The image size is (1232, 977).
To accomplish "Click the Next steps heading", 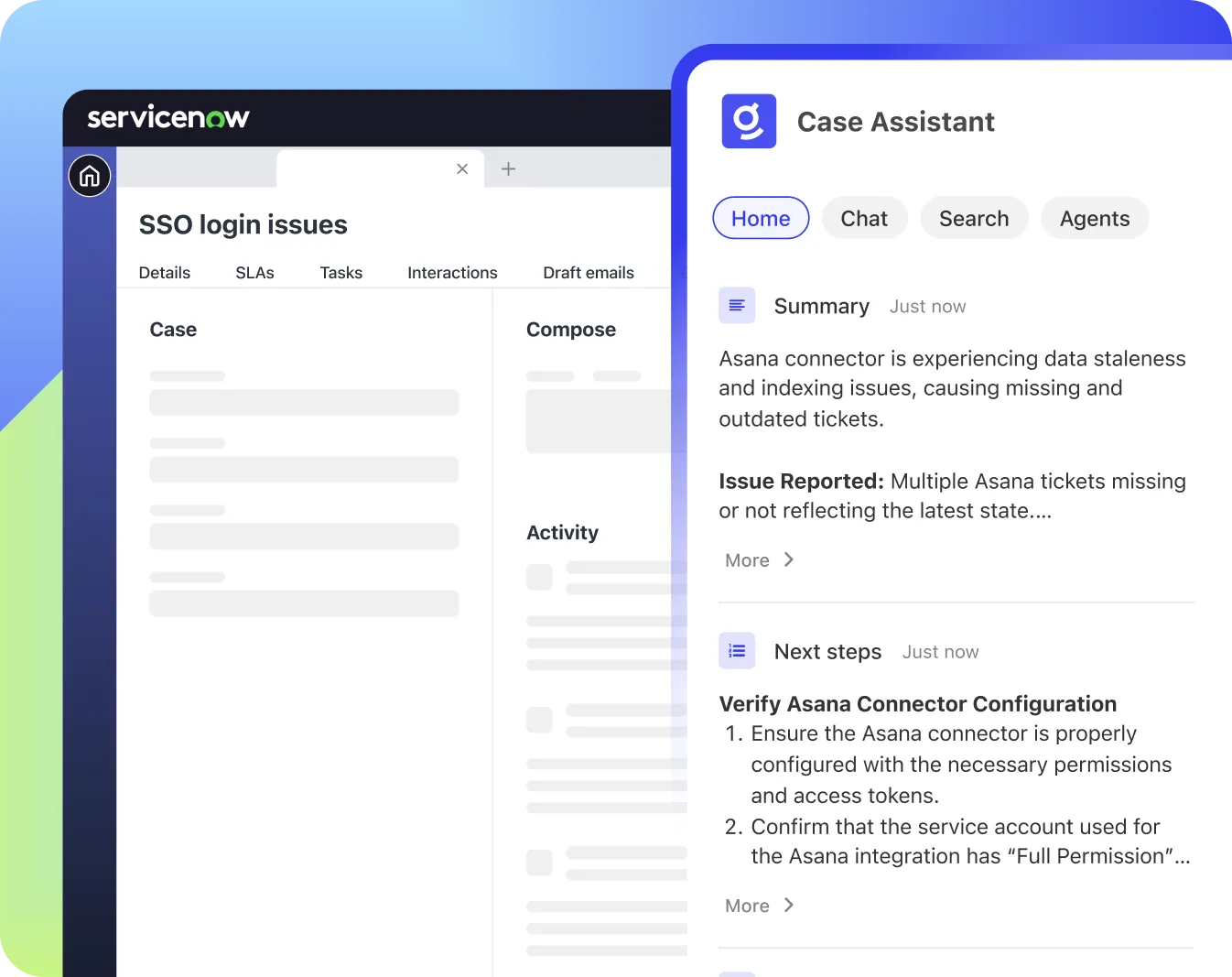I will (x=827, y=651).
